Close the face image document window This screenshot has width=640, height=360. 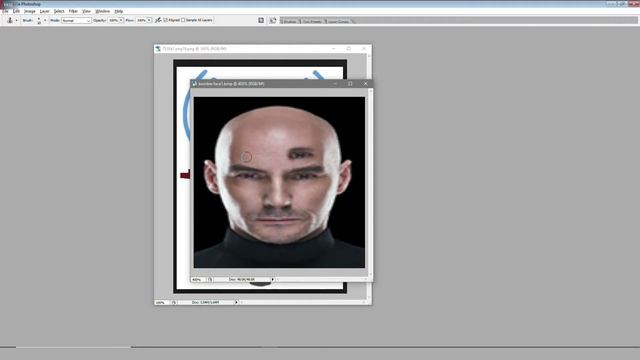click(x=366, y=84)
